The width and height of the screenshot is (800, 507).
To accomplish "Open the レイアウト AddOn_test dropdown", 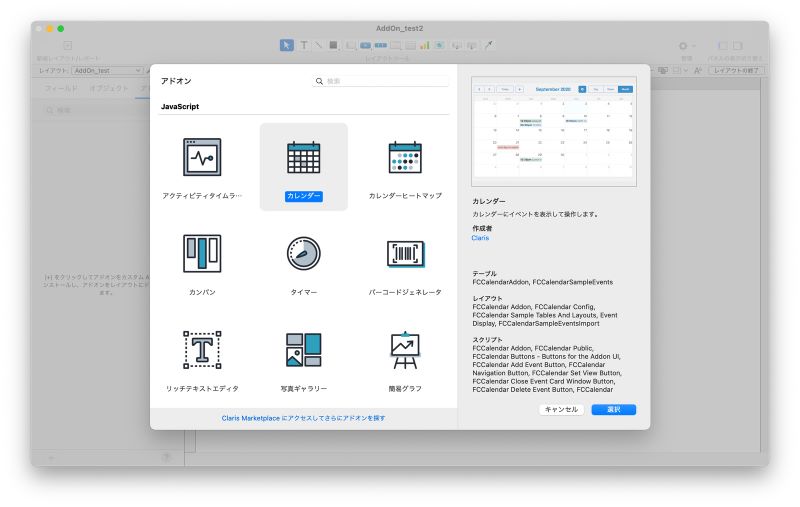I will click(107, 70).
